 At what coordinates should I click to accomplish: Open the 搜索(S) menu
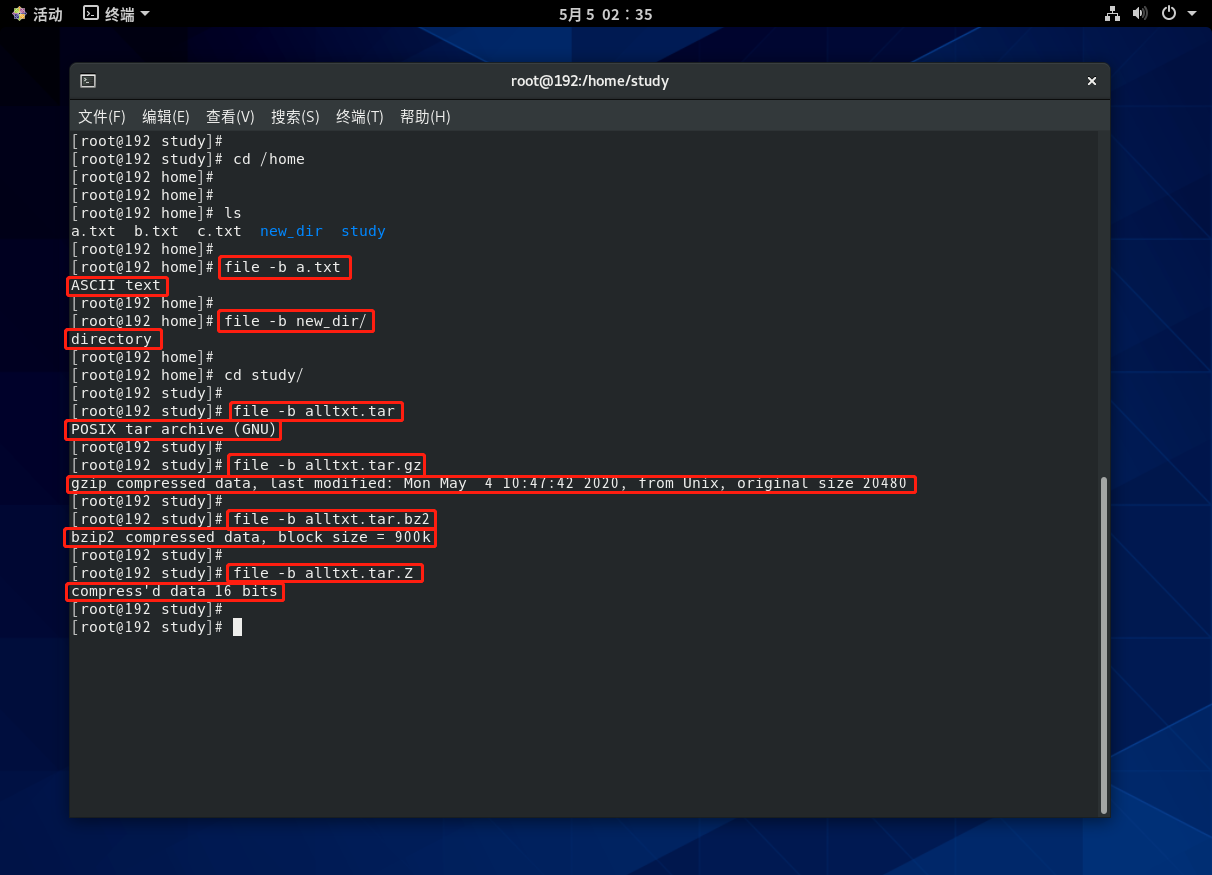pos(295,117)
